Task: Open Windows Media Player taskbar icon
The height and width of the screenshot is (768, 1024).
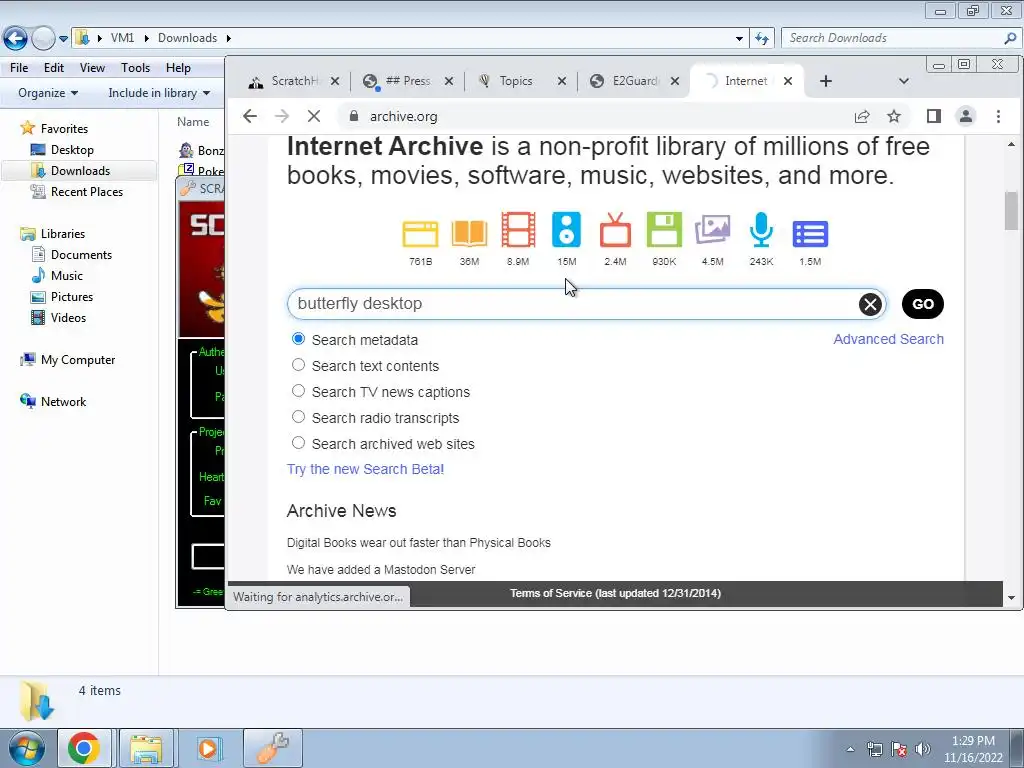Action: pyautogui.click(x=208, y=748)
